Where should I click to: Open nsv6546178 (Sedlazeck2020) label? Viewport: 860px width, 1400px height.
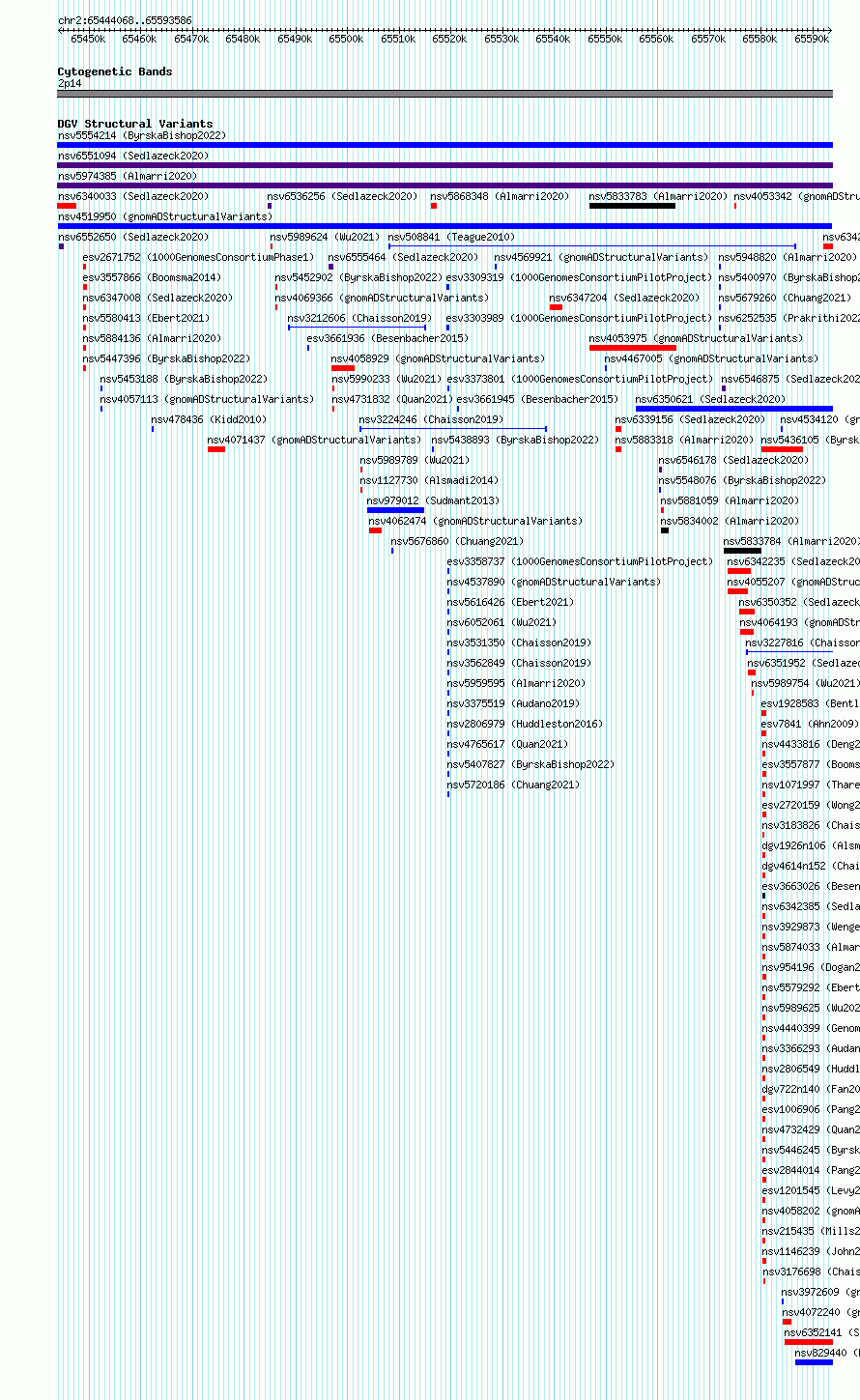734,460
